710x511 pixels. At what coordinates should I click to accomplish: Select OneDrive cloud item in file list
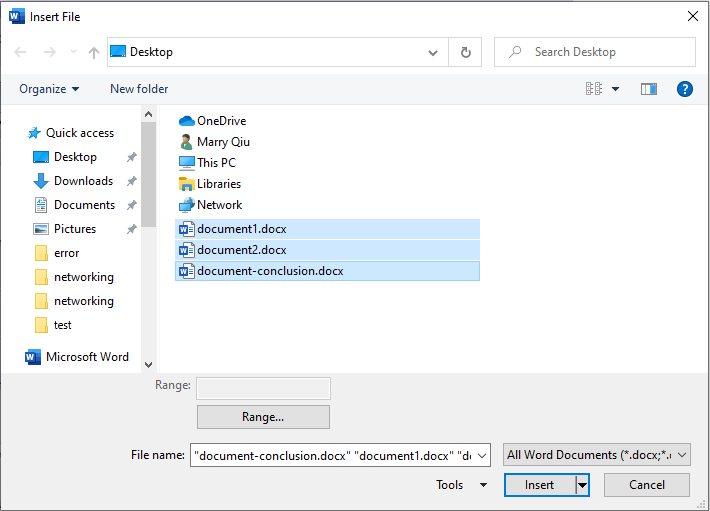(221, 121)
